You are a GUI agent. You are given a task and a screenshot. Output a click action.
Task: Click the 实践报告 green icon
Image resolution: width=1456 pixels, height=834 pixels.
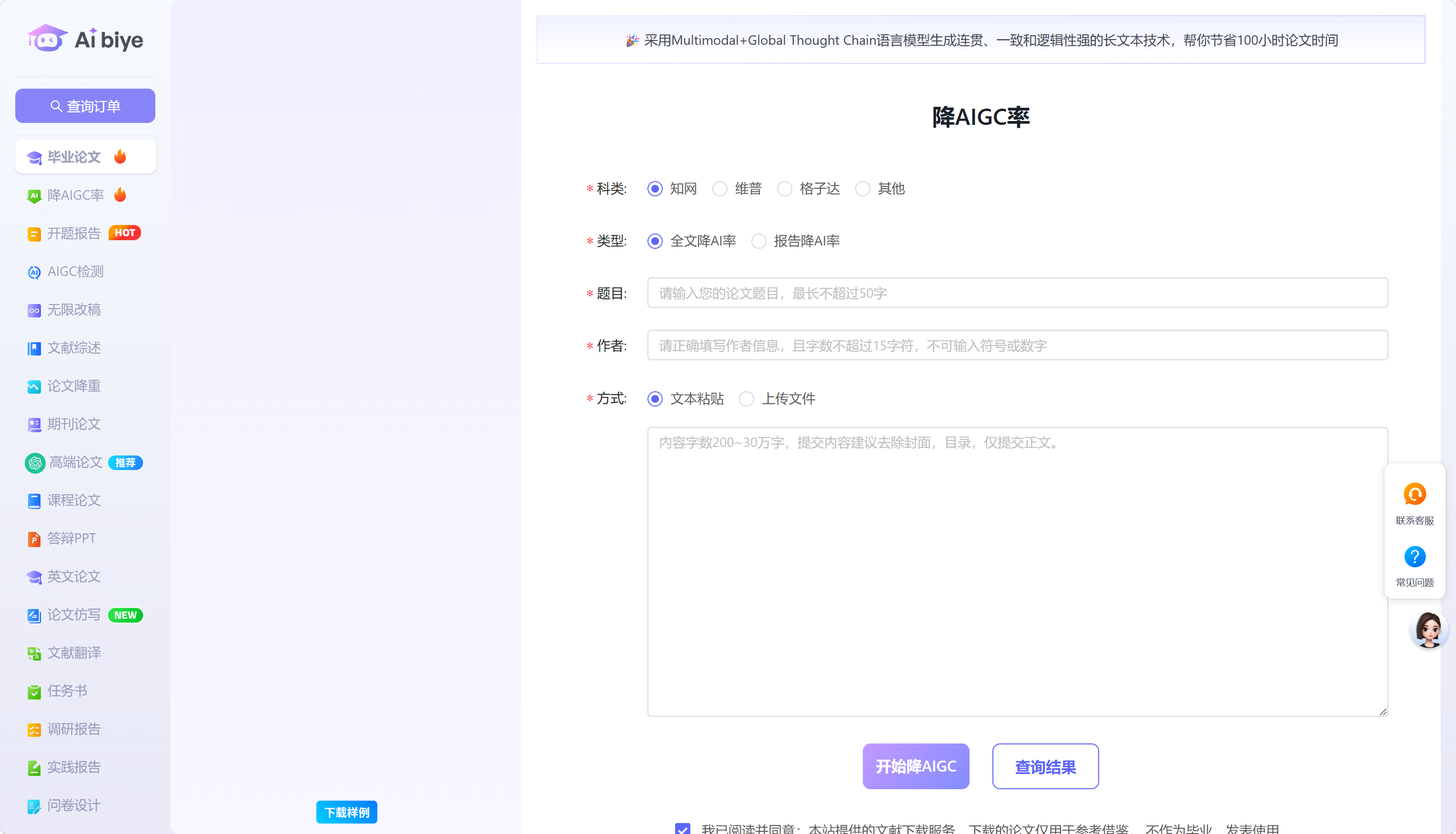point(34,768)
